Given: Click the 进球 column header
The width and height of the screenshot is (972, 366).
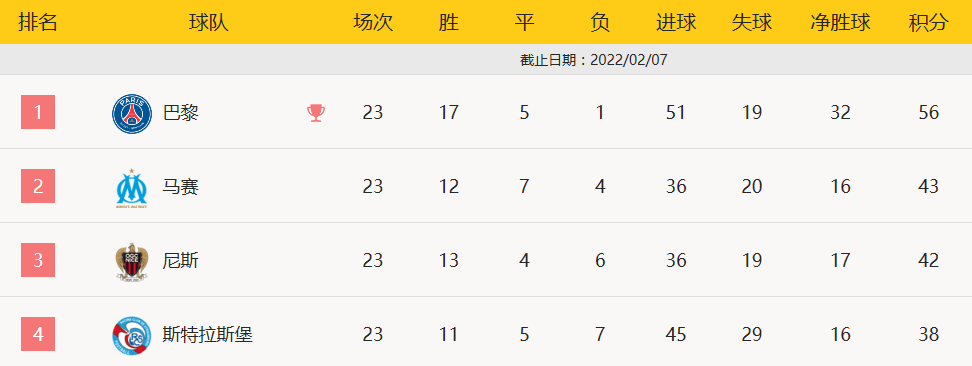Looking at the screenshot, I should point(676,23).
